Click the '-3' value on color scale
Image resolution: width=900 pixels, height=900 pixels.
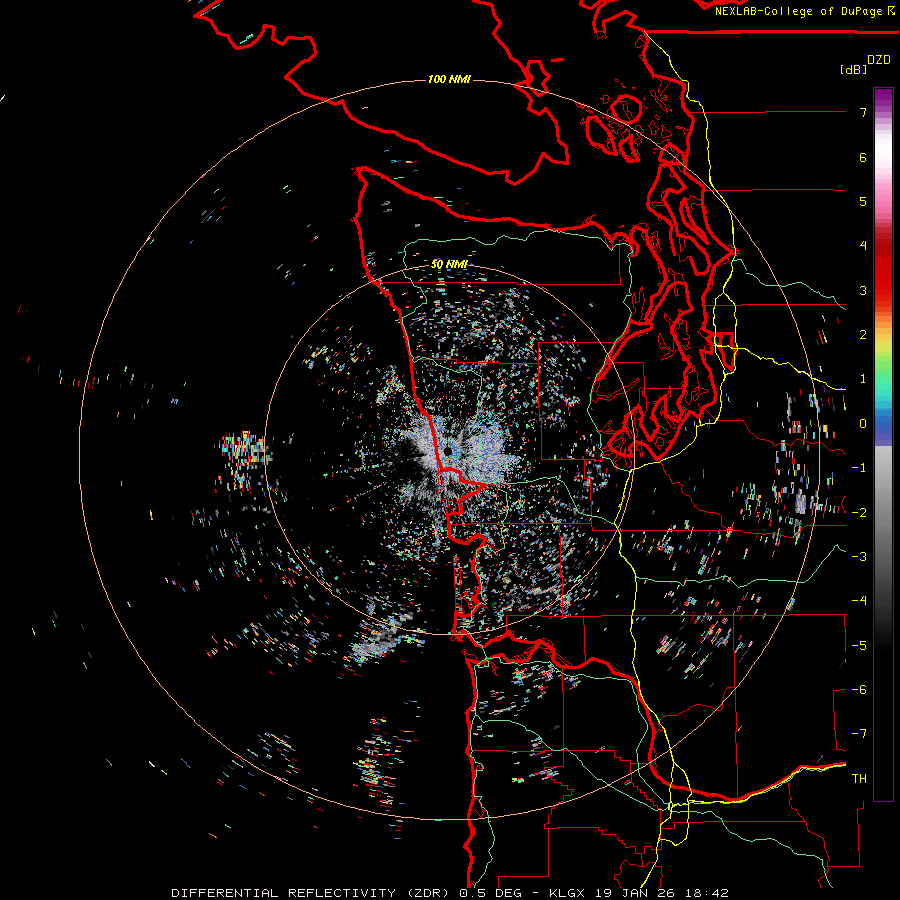tap(859, 556)
